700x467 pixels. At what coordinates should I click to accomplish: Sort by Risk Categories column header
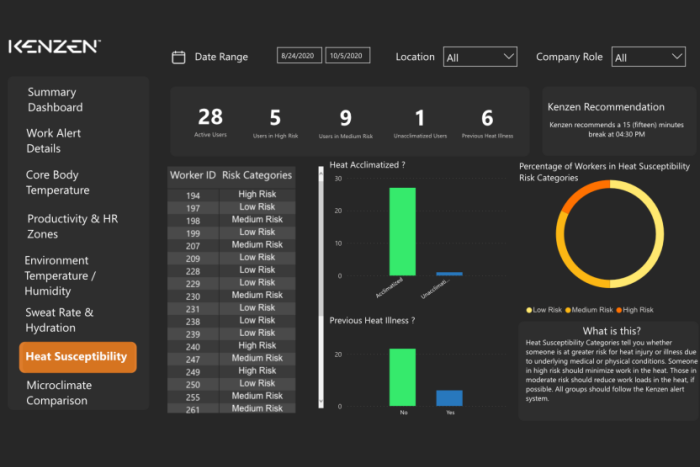257,175
